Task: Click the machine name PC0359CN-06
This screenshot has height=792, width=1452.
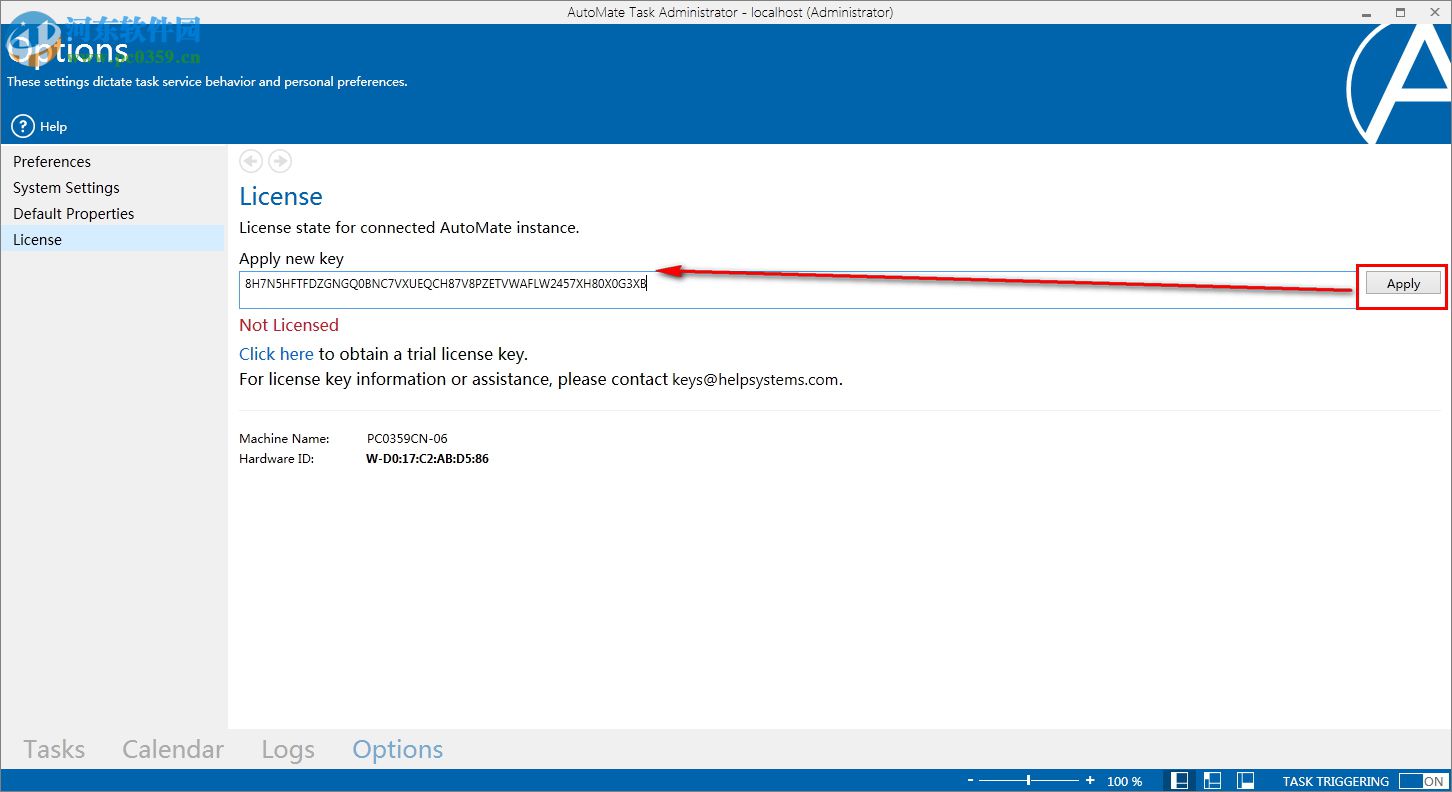Action: [407, 439]
